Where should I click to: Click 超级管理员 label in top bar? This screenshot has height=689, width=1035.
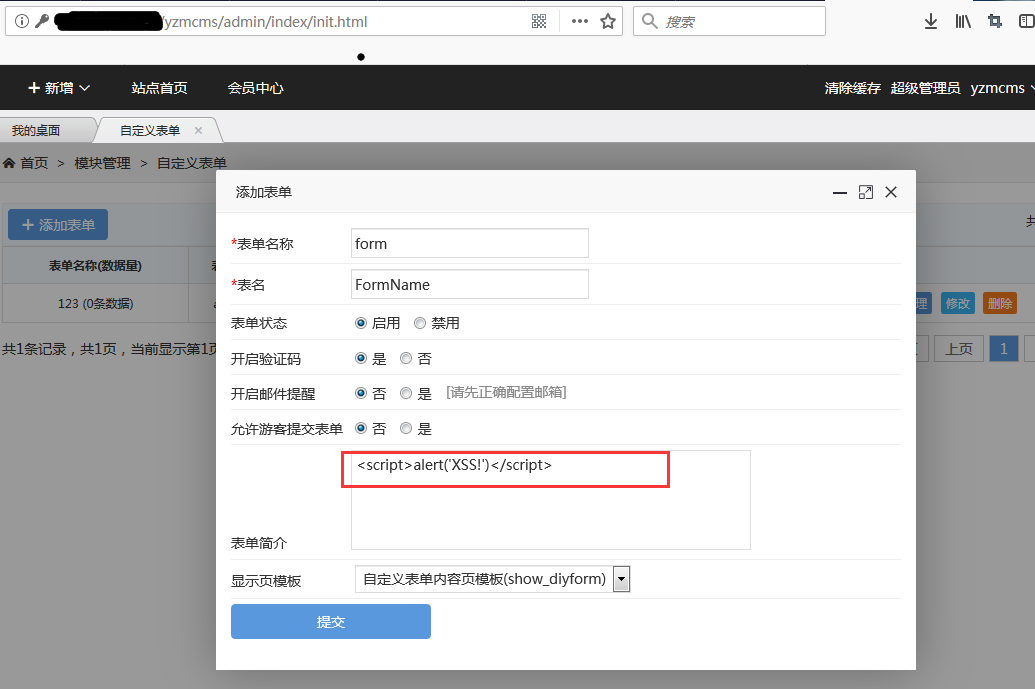point(925,88)
